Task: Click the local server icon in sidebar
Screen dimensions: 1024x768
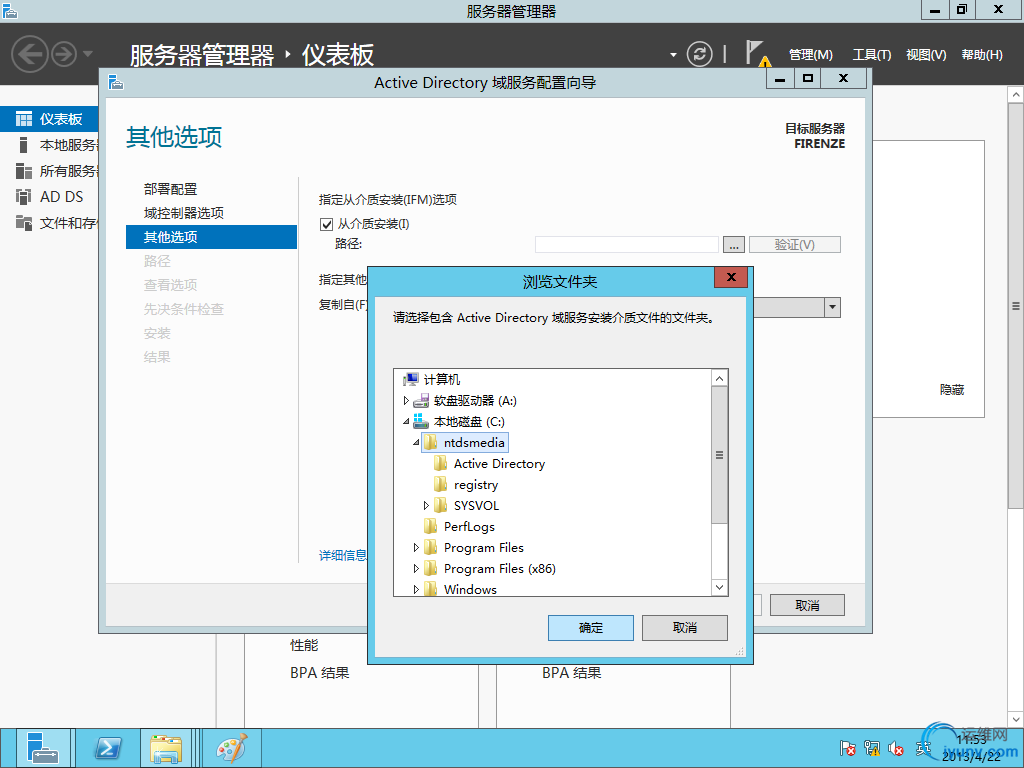Action: coord(24,145)
